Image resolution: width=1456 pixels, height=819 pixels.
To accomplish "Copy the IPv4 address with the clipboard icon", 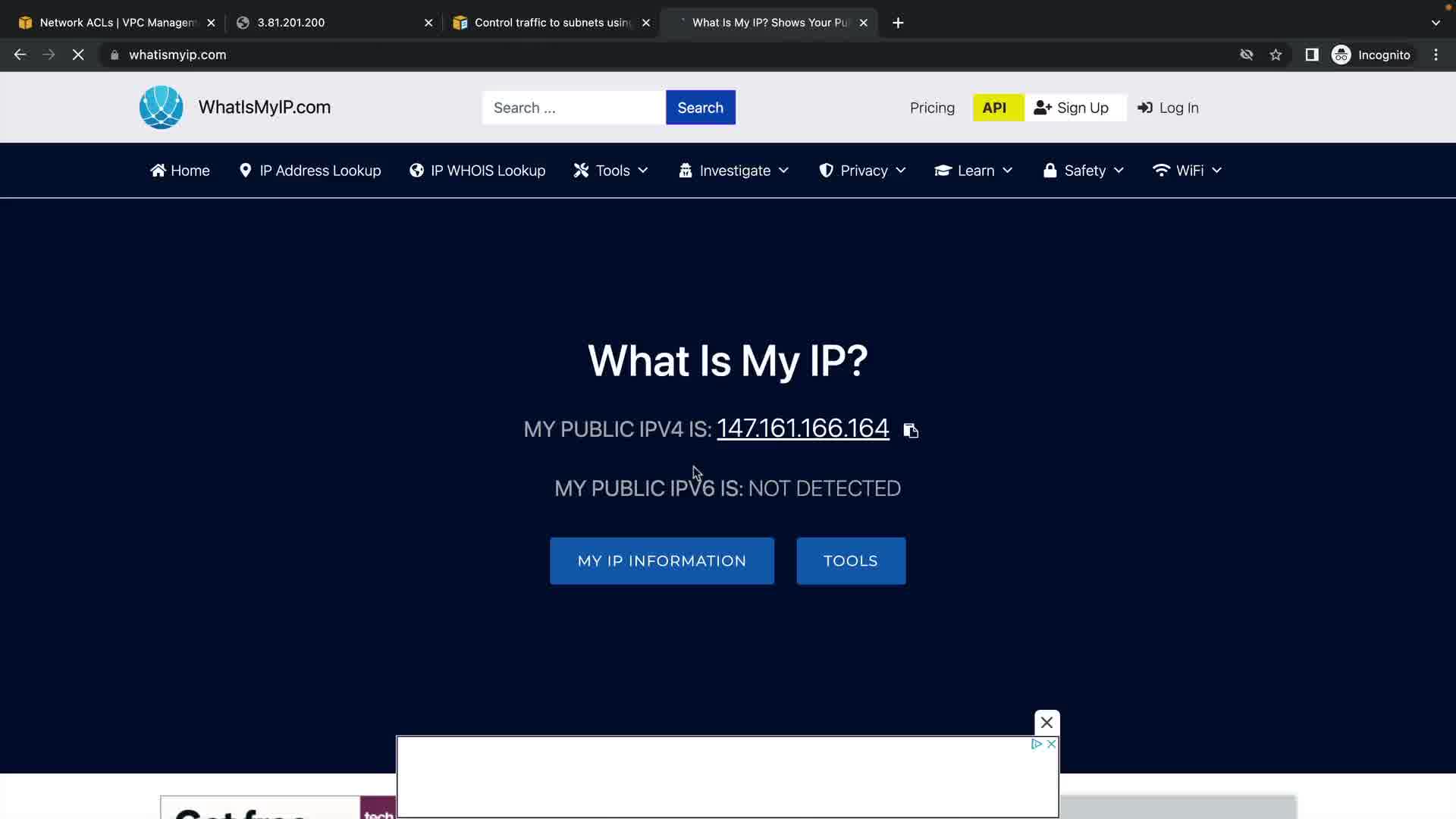I will coord(911,431).
